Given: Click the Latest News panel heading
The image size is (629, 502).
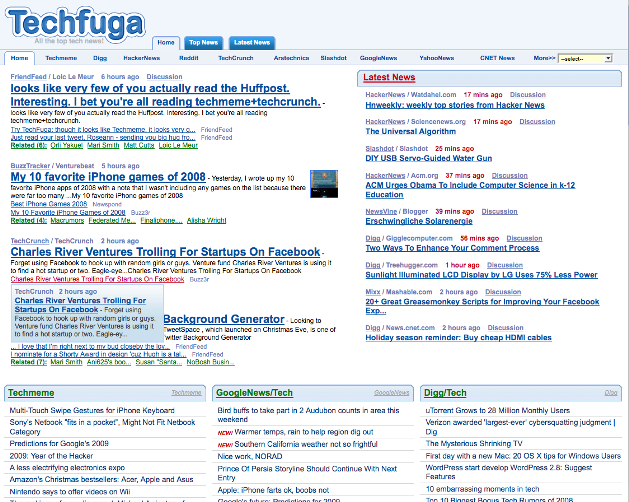Looking at the screenshot, I should point(389,77).
